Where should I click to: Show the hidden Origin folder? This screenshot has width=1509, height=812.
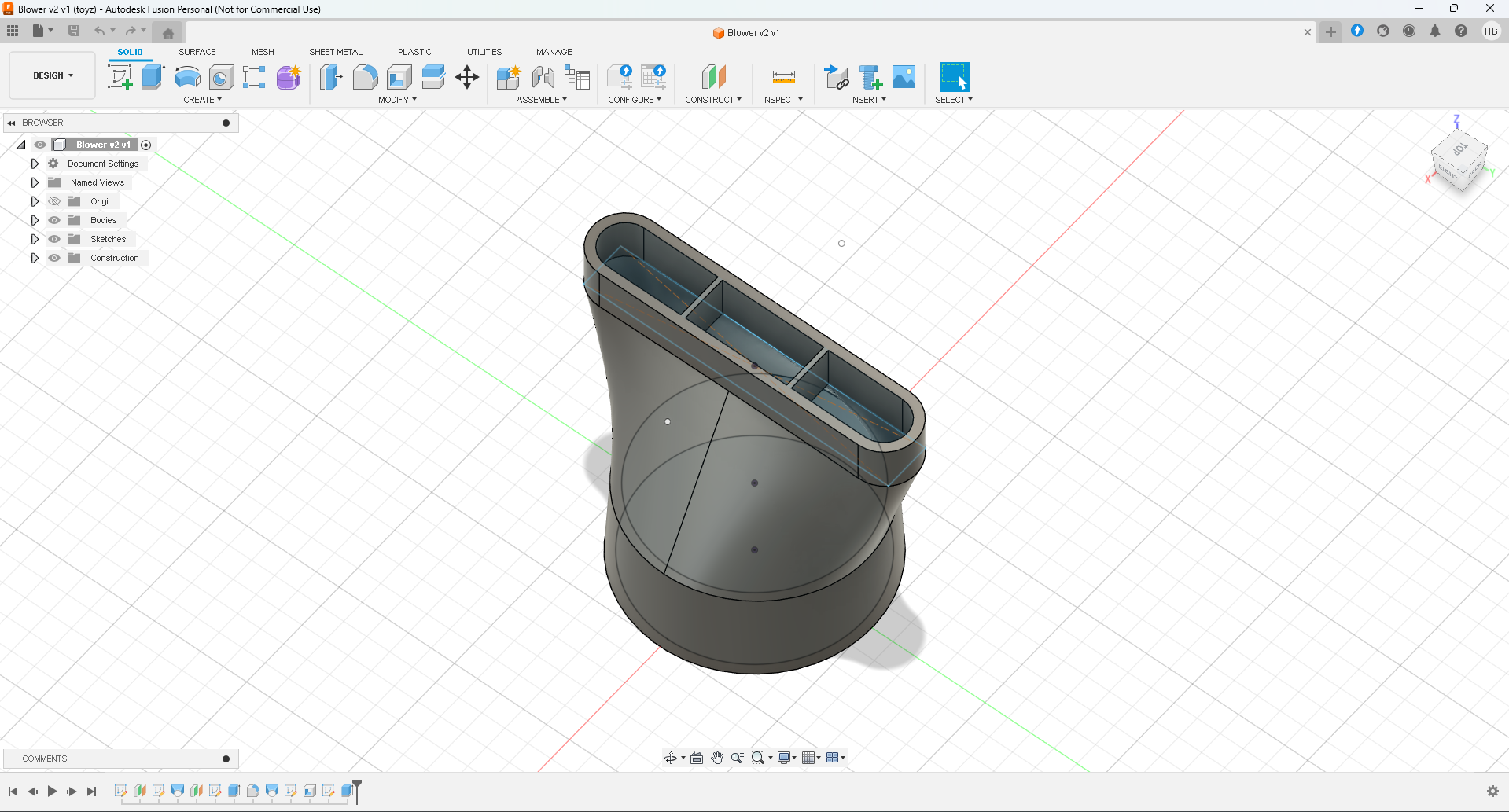54,201
